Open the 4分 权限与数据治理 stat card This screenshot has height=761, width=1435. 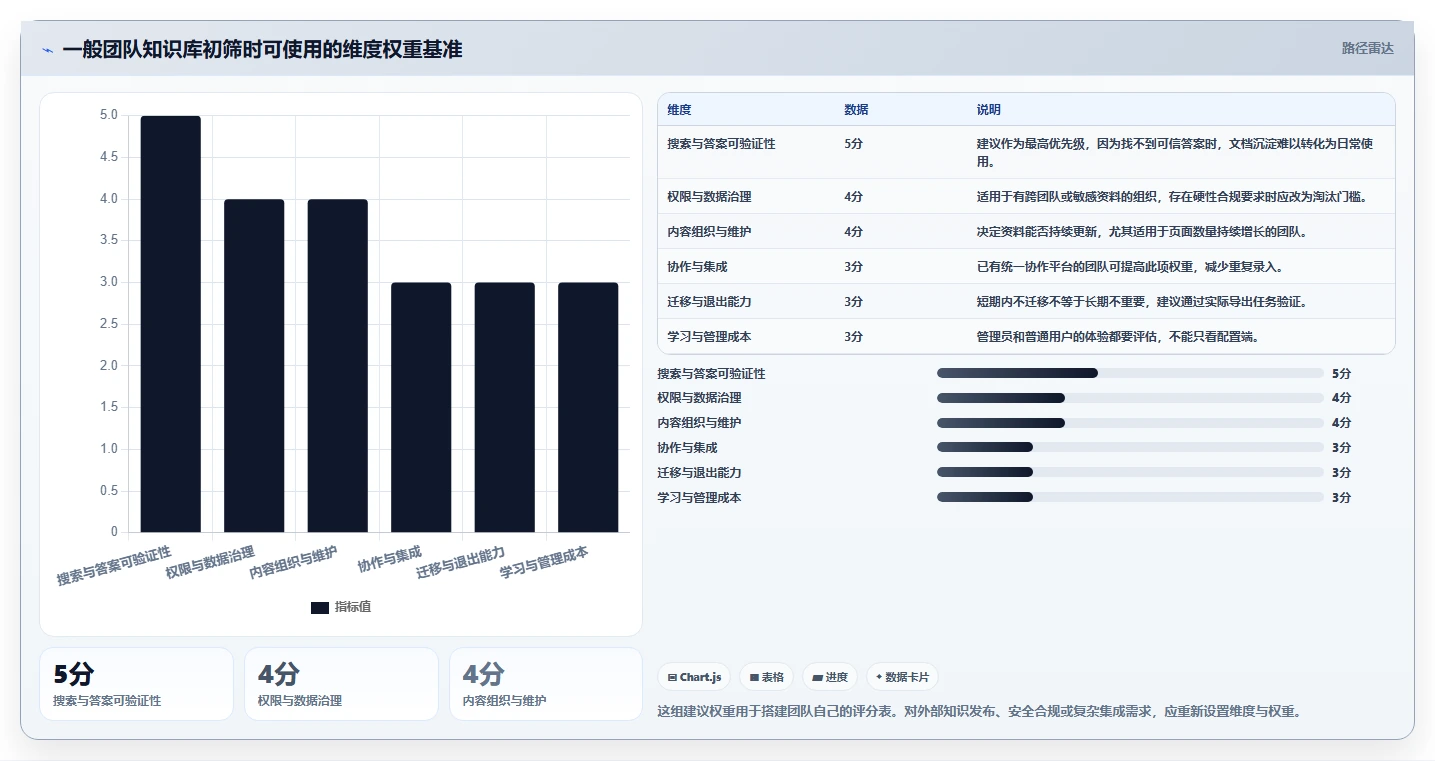point(341,684)
